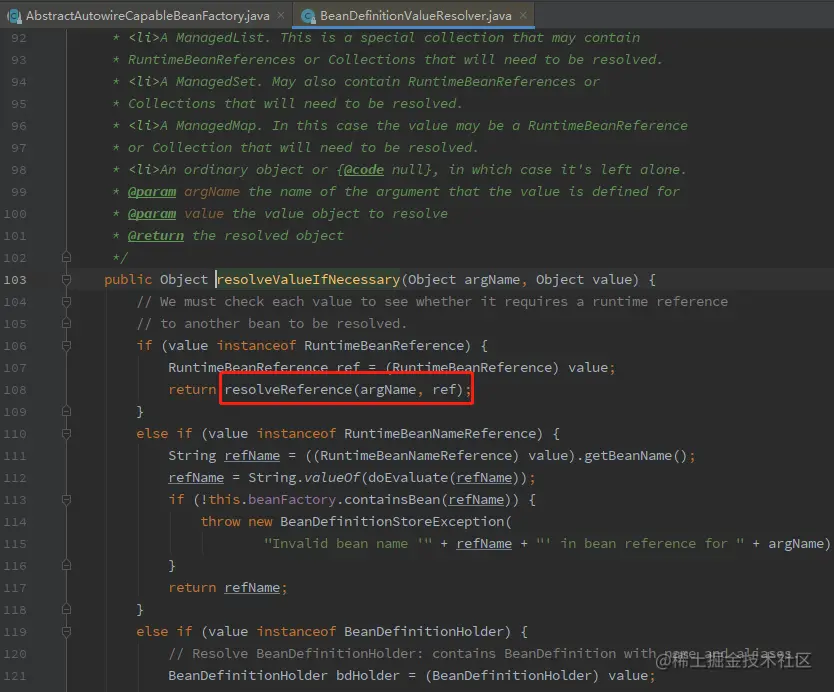Click line number 108 in the gutter

(x=15, y=389)
